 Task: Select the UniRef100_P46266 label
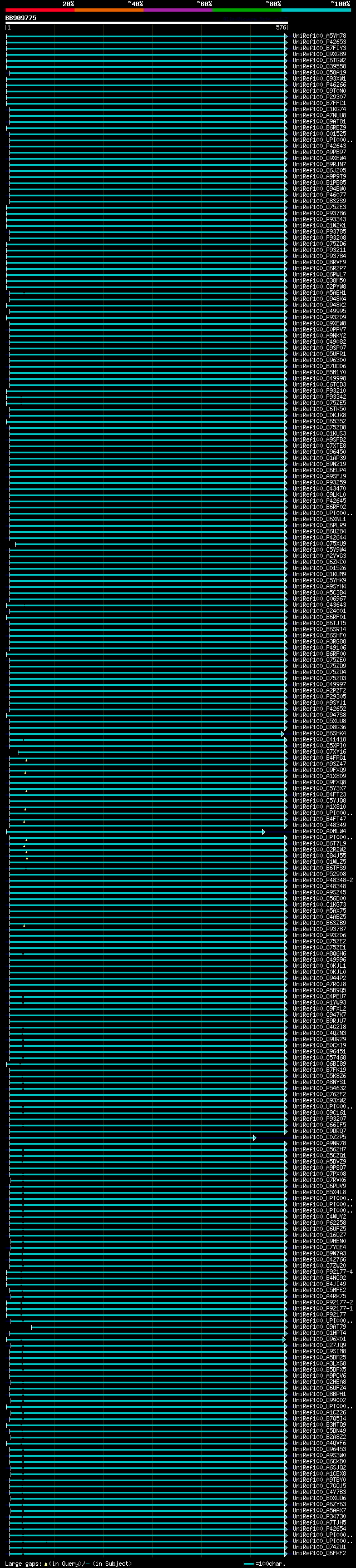[x=319, y=85]
